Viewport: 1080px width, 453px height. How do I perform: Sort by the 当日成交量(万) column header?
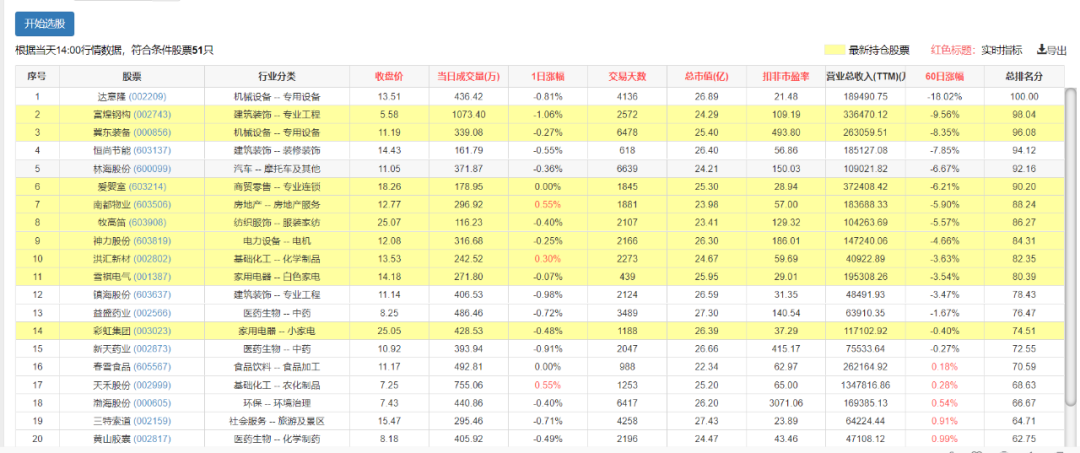pyautogui.click(x=468, y=76)
